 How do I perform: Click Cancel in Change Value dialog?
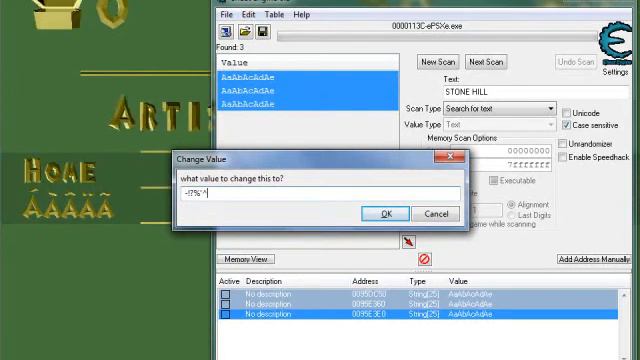pyautogui.click(x=436, y=214)
